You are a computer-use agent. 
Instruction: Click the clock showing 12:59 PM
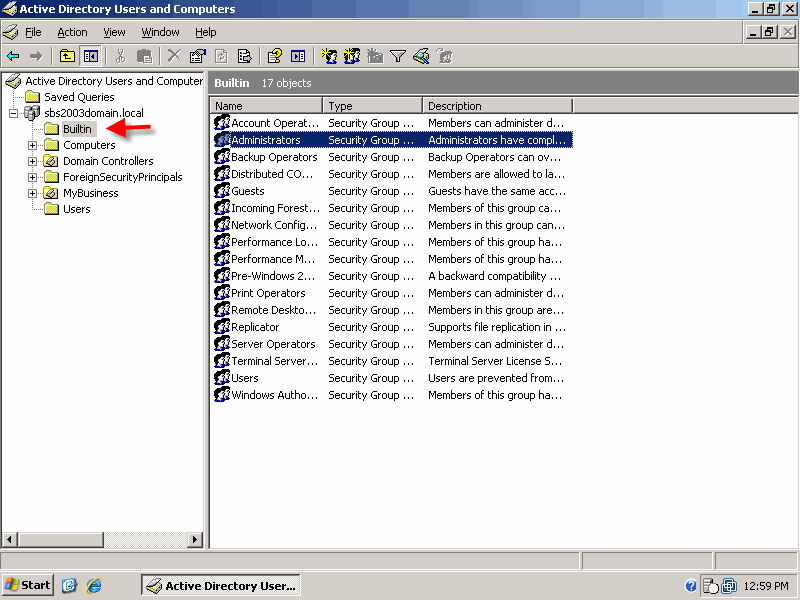pyautogui.click(x=766, y=586)
